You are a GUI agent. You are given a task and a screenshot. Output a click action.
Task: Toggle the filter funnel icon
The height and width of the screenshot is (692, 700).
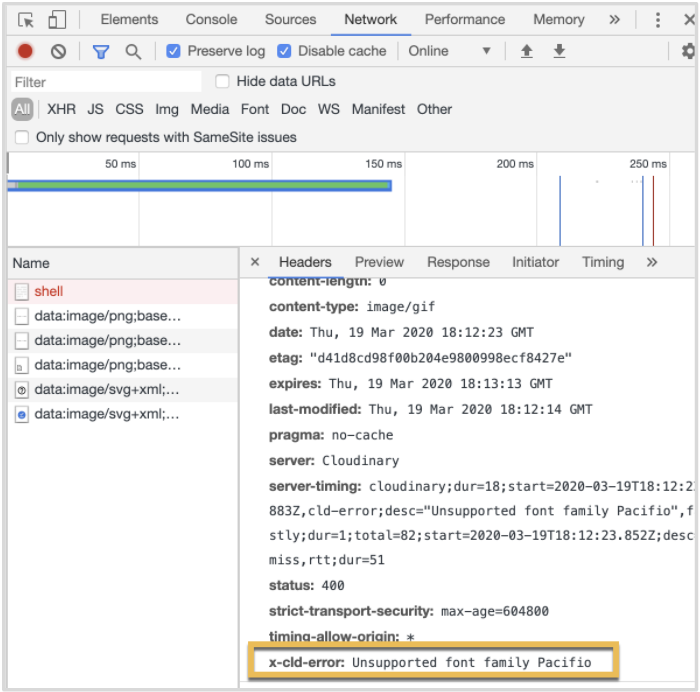tap(101, 52)
